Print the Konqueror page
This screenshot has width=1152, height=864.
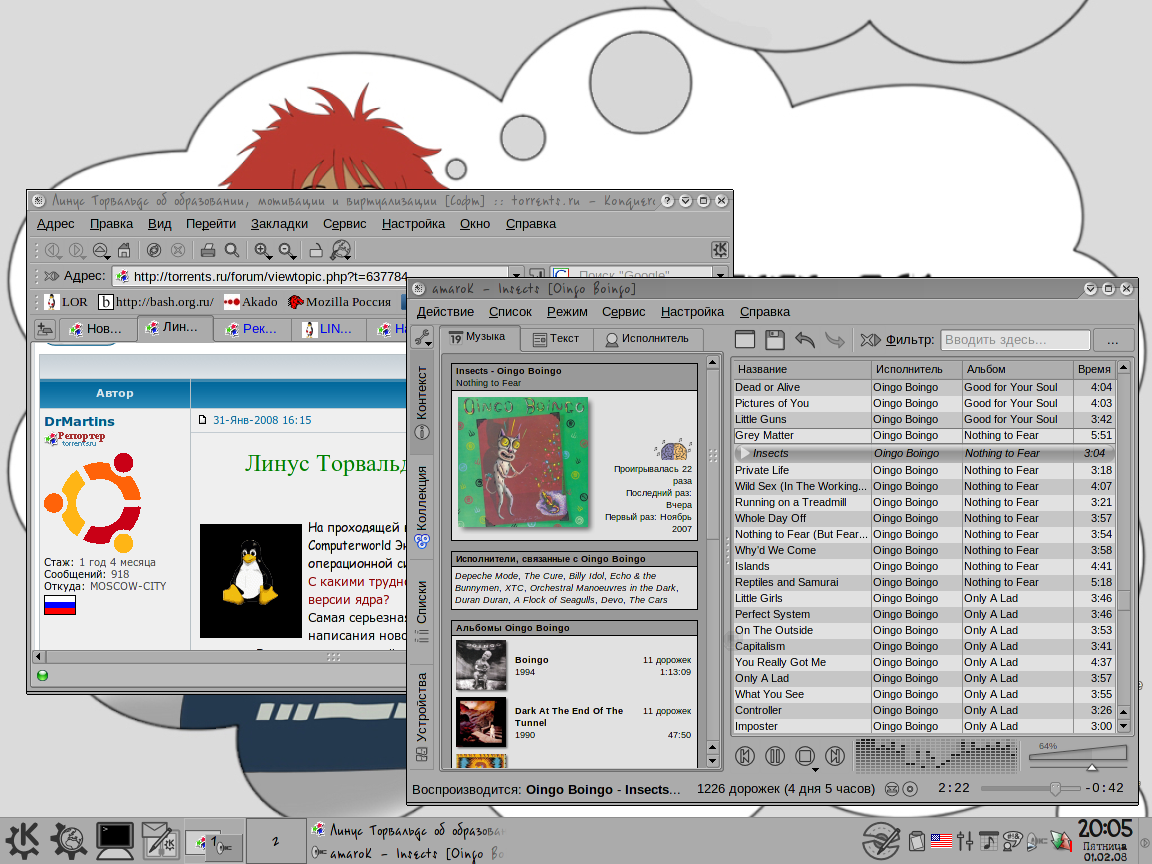point(208,251)
